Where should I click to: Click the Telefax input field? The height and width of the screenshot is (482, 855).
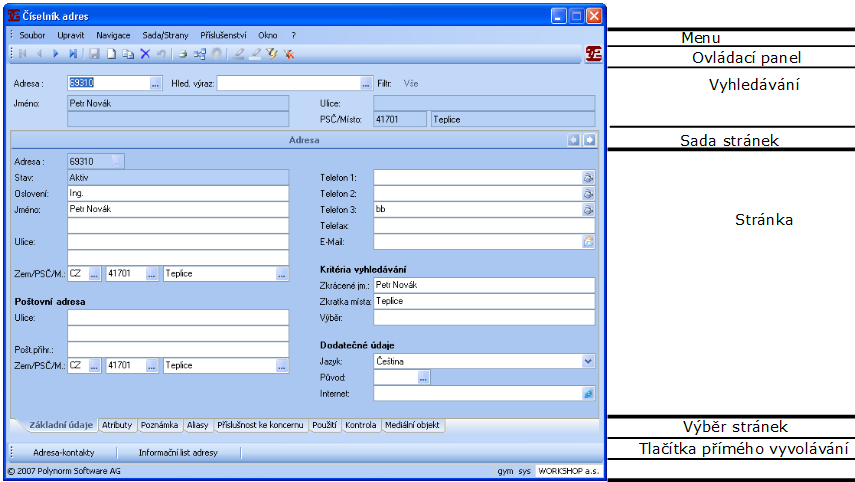coord(484,226)
